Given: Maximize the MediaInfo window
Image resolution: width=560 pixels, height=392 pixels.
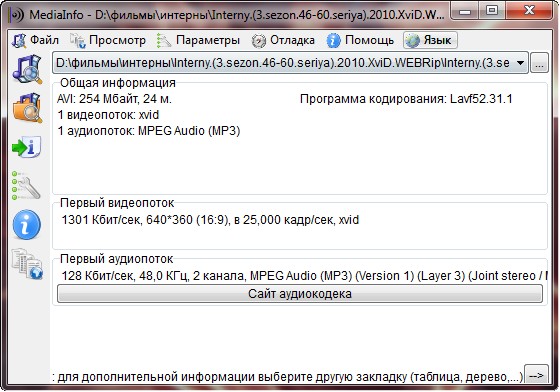Looking at the screenshot, I should tap(492, 11).
